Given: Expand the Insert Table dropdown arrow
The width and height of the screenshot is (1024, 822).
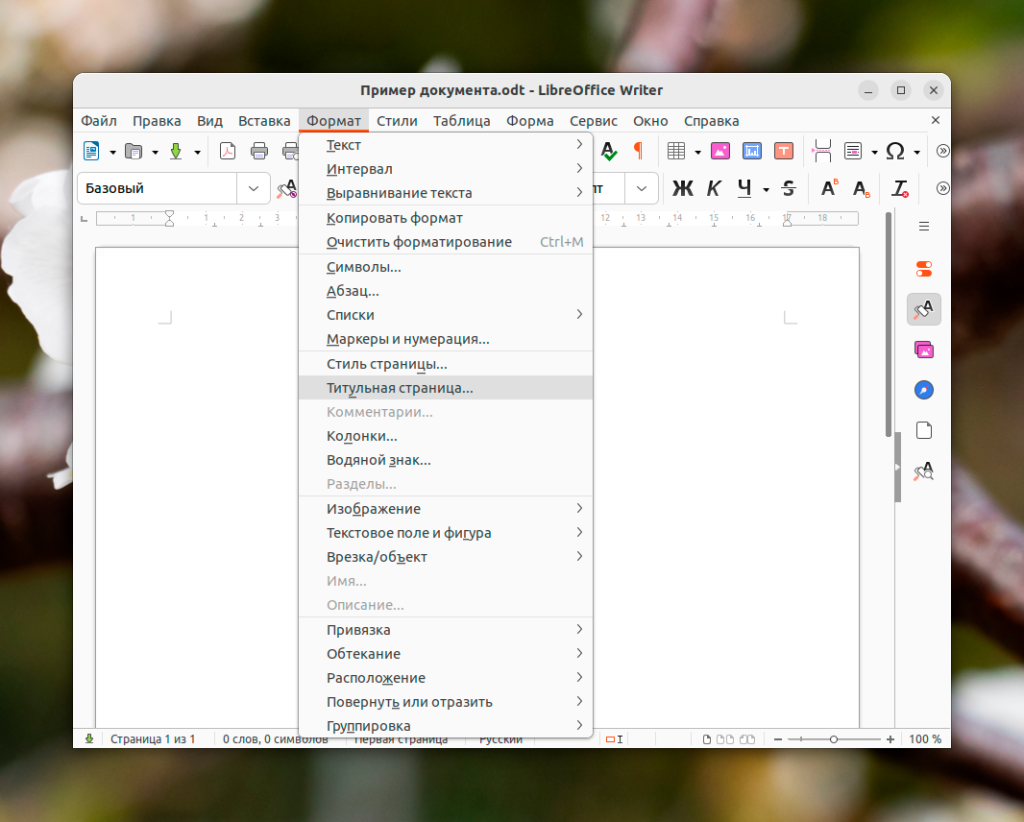Looking at the screenshot, I should click(697, 152).
